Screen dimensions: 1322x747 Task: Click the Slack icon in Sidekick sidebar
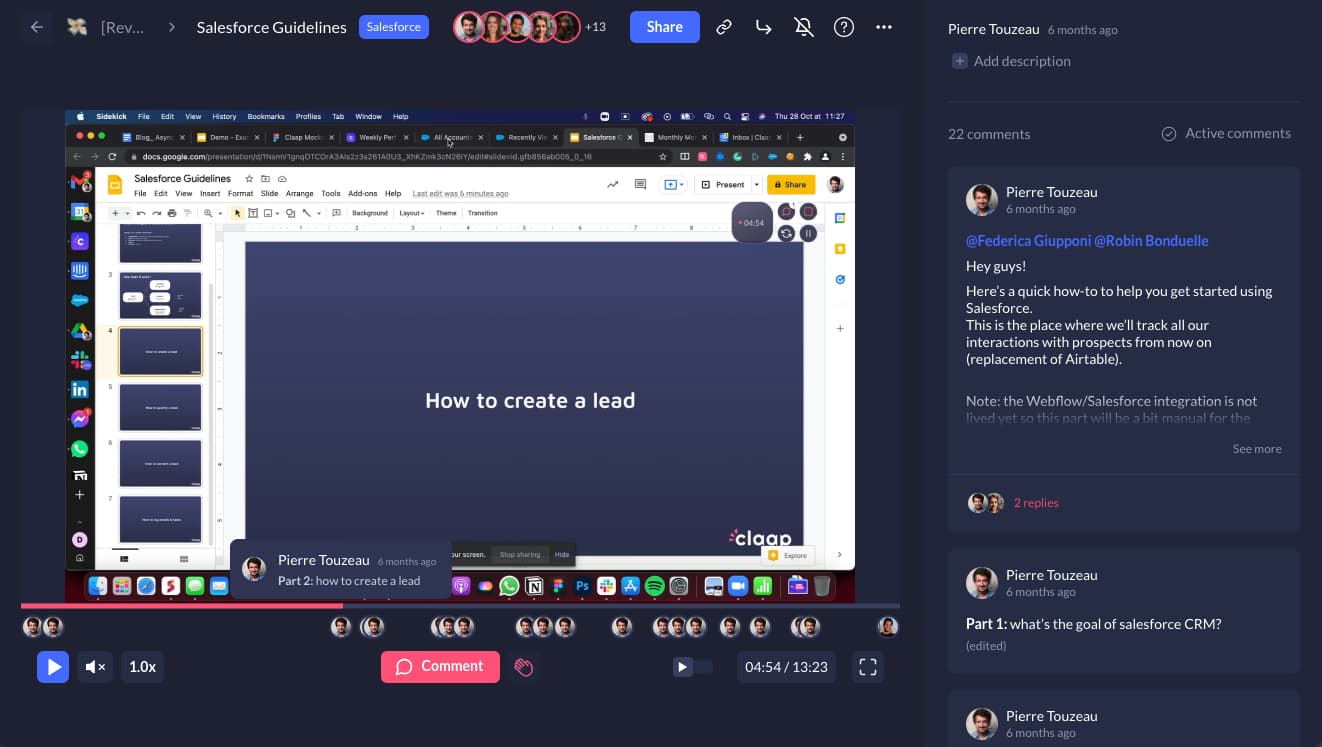(80, 360)
